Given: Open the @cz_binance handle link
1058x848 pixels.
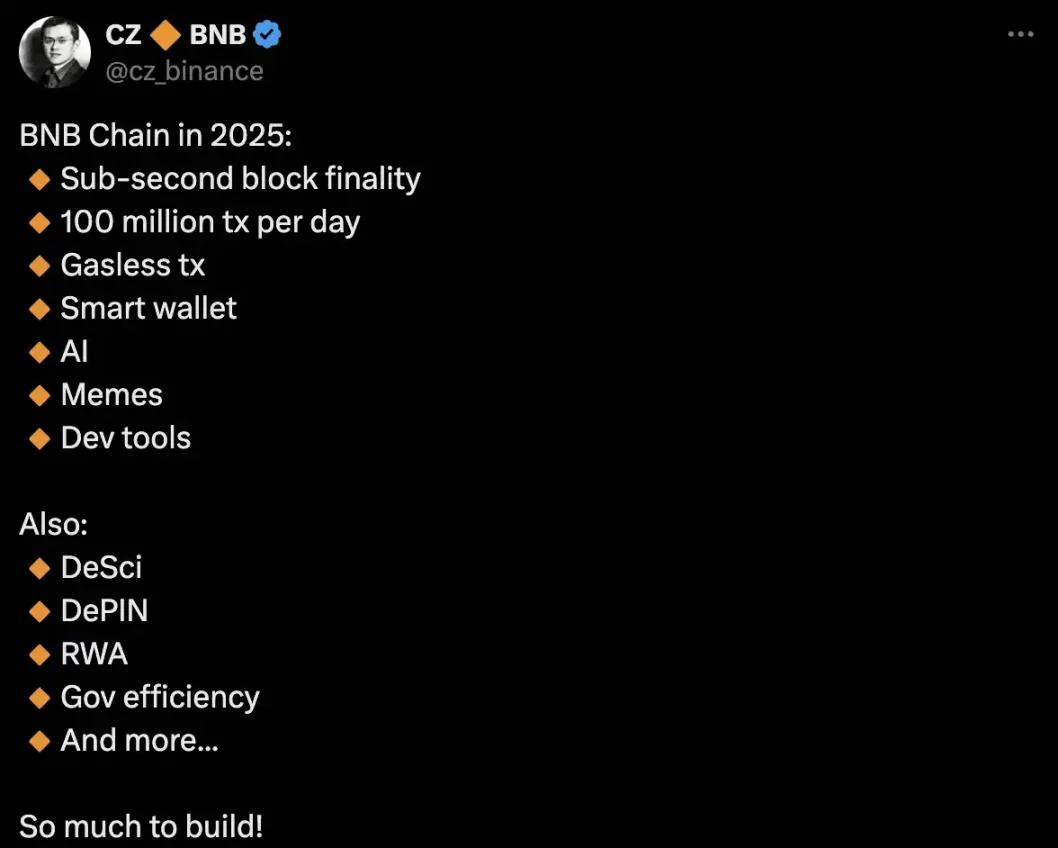Looking at the screenshot, I should 184,71.
